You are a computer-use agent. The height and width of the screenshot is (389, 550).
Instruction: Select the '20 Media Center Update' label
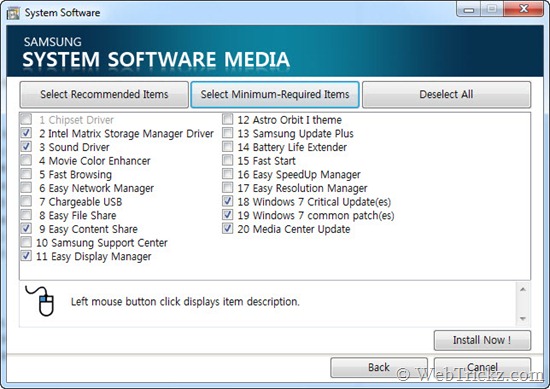pyautogui.click(x=294, y=229)
